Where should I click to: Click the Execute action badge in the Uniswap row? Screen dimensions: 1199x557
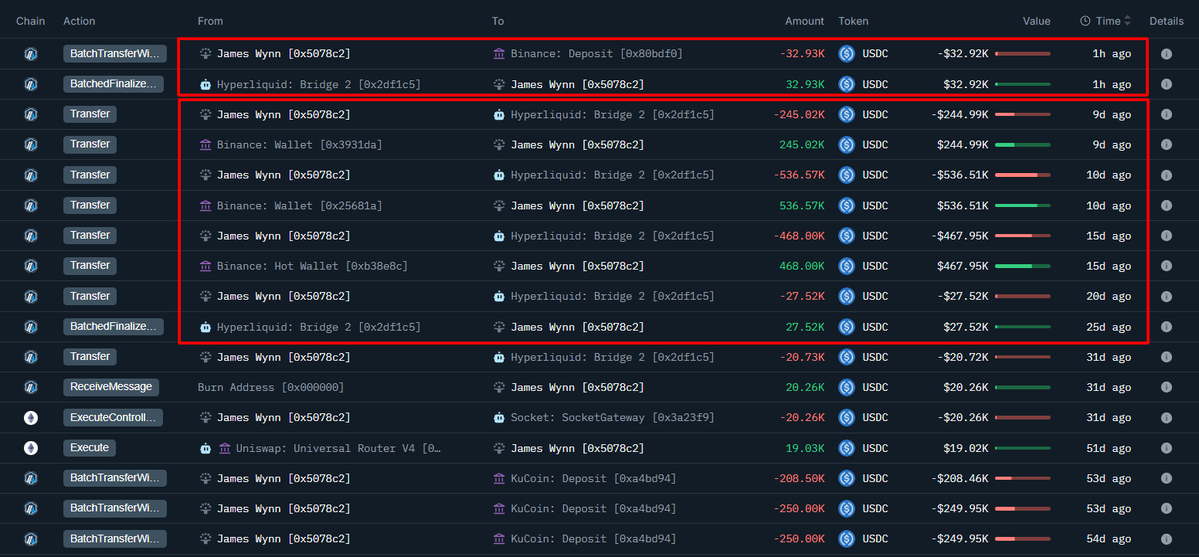89,448
